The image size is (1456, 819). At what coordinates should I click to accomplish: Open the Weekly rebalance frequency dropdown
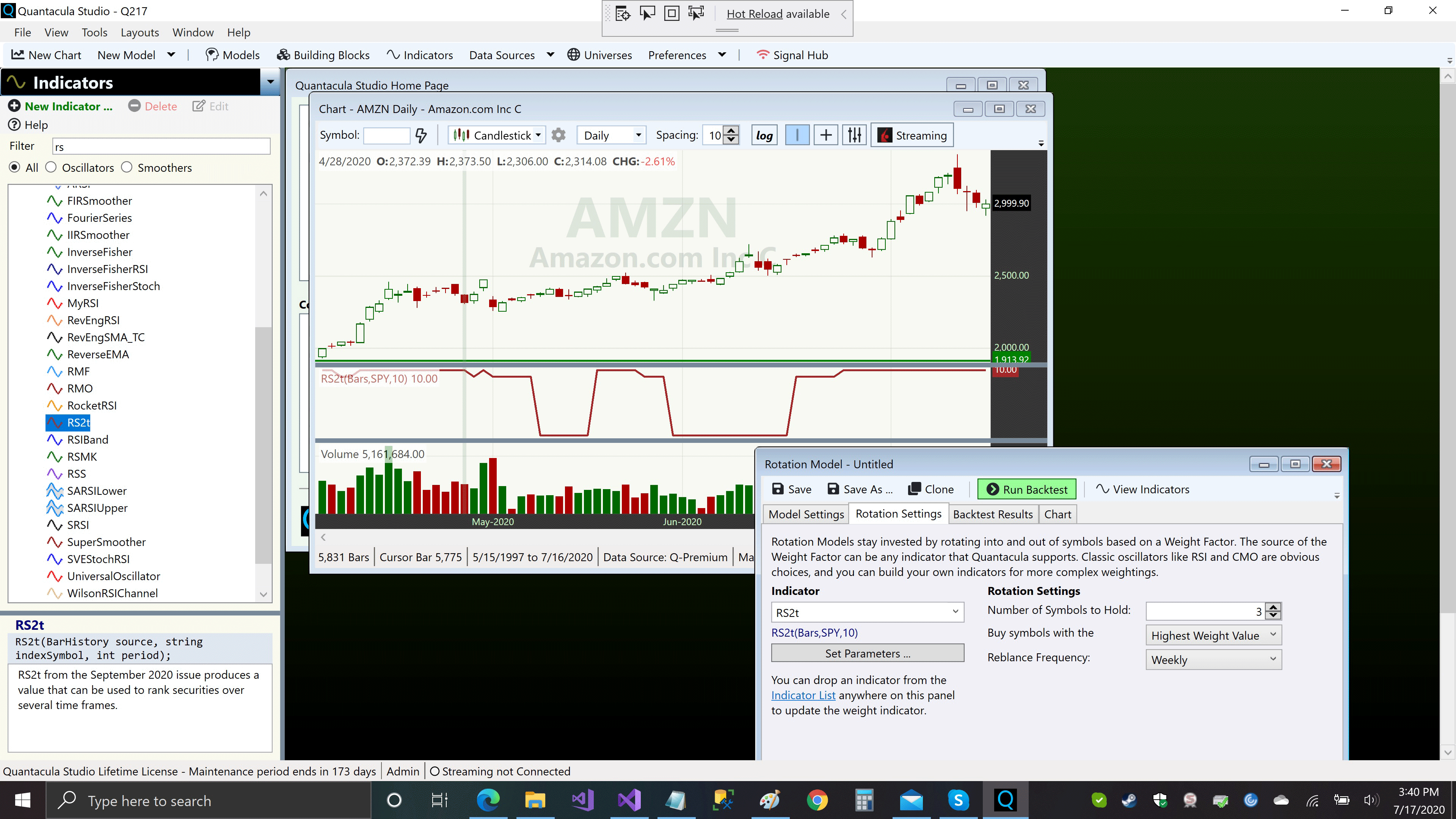1213,660
